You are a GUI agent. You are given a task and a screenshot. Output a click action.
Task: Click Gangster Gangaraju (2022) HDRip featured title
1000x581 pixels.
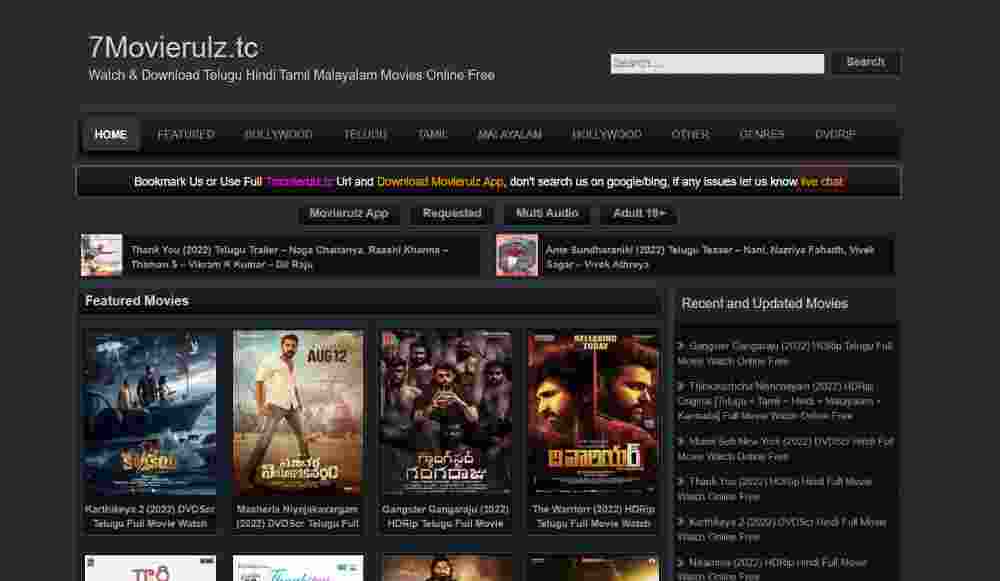pos(446,517)
